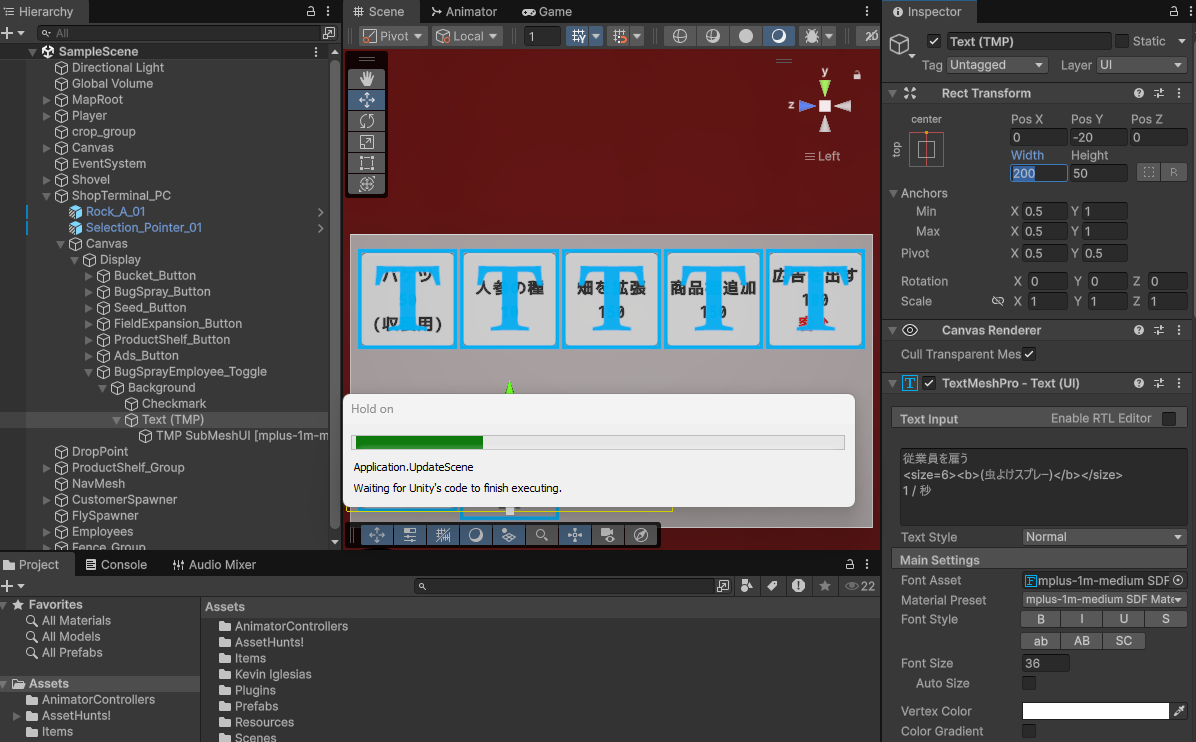The width and height of the screenshot is (1196, 742).
Task: Select the Rotate tool in Scene toolbar
Action: 367,121
